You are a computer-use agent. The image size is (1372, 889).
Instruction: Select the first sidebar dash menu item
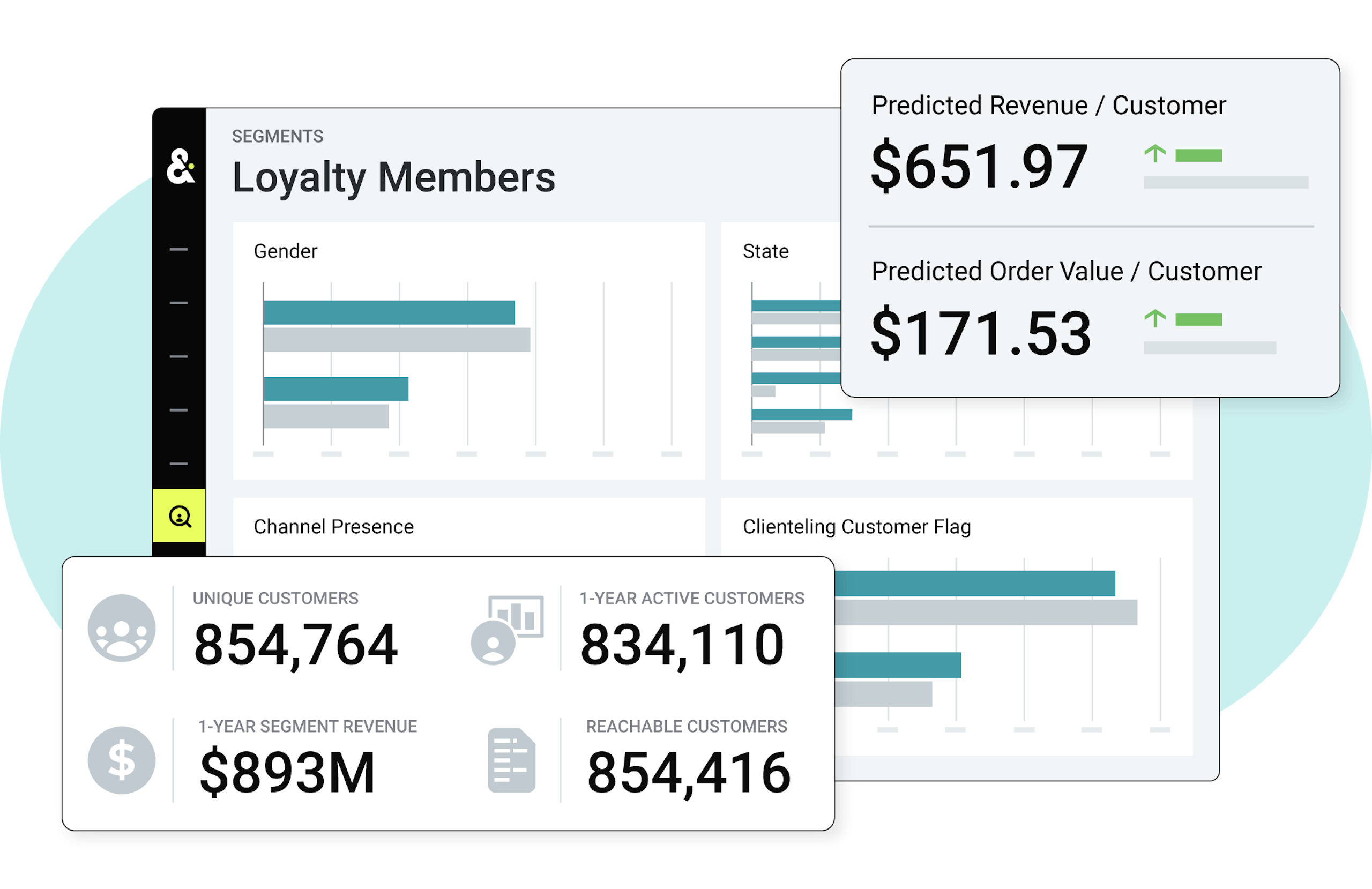click(178, 250)
